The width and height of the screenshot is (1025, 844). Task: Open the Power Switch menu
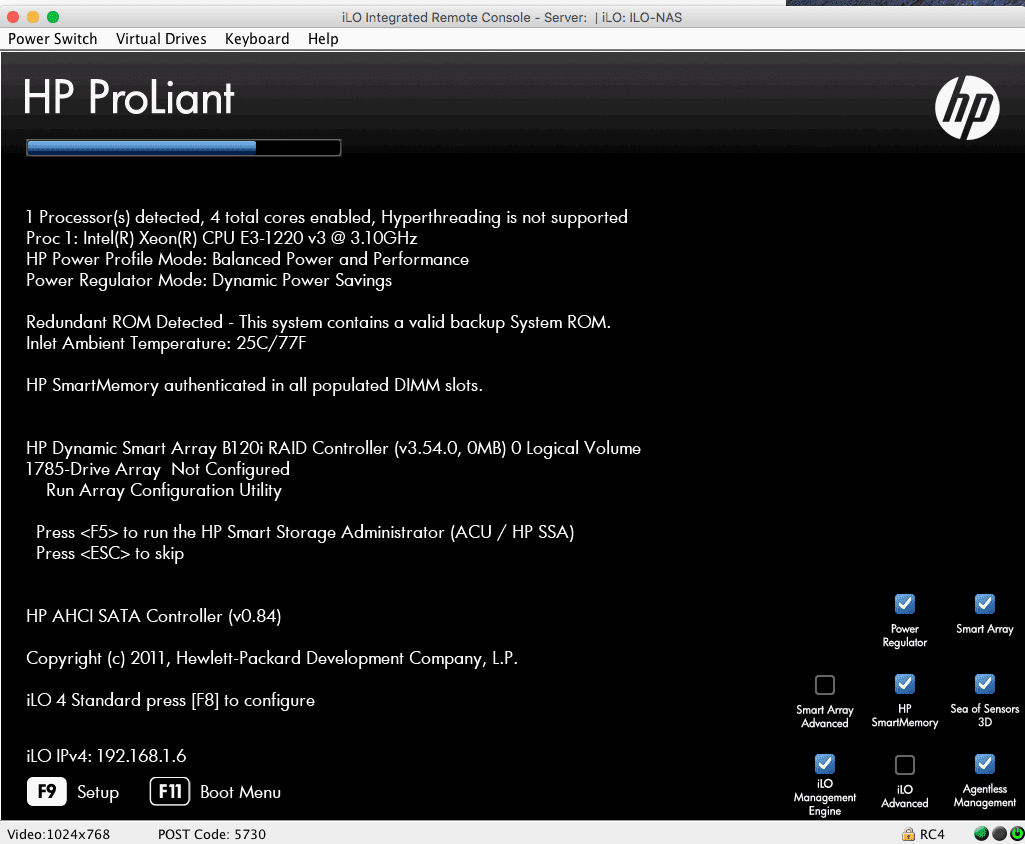coord(52,39)
